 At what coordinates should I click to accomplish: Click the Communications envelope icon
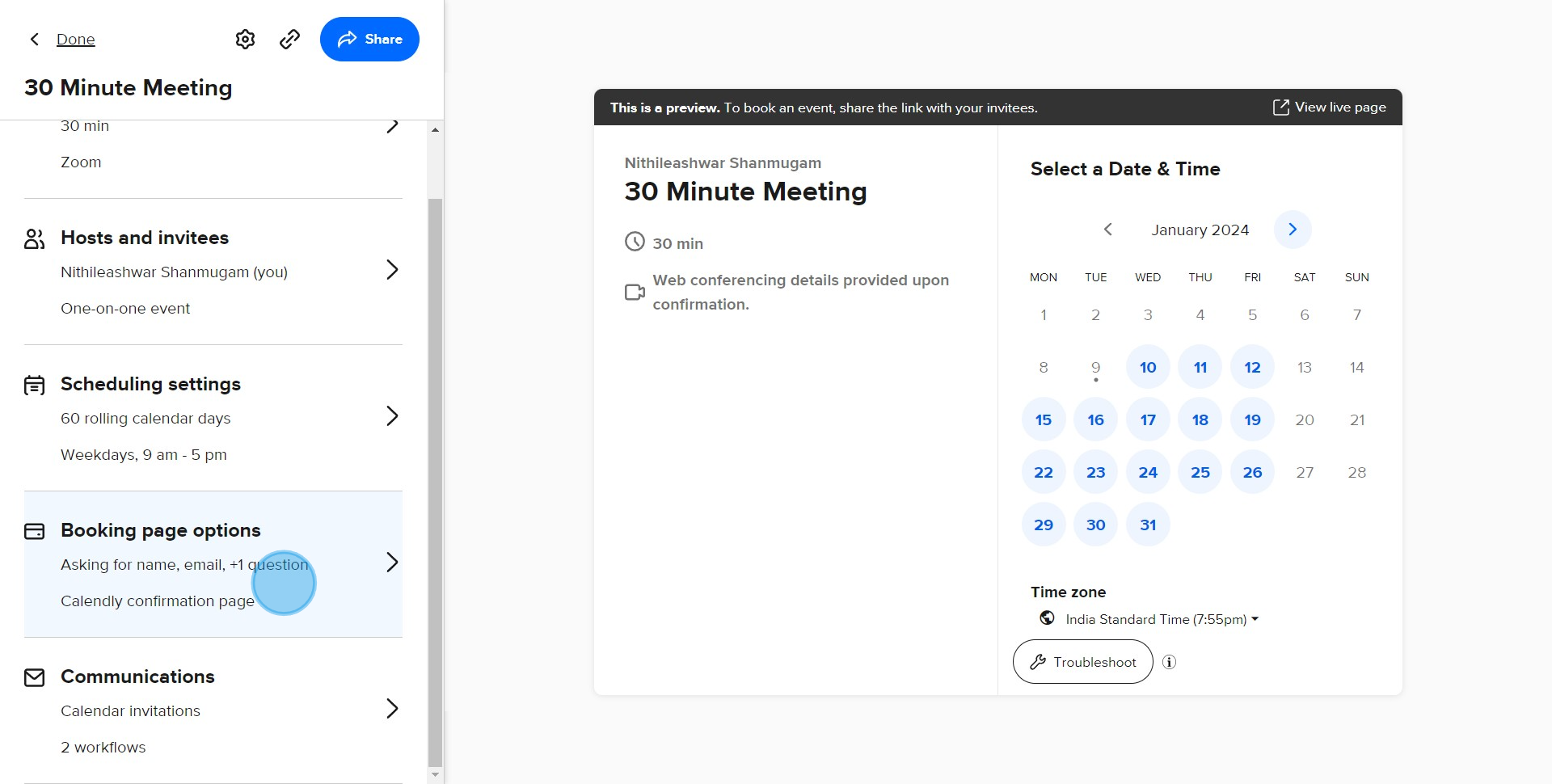34,677
